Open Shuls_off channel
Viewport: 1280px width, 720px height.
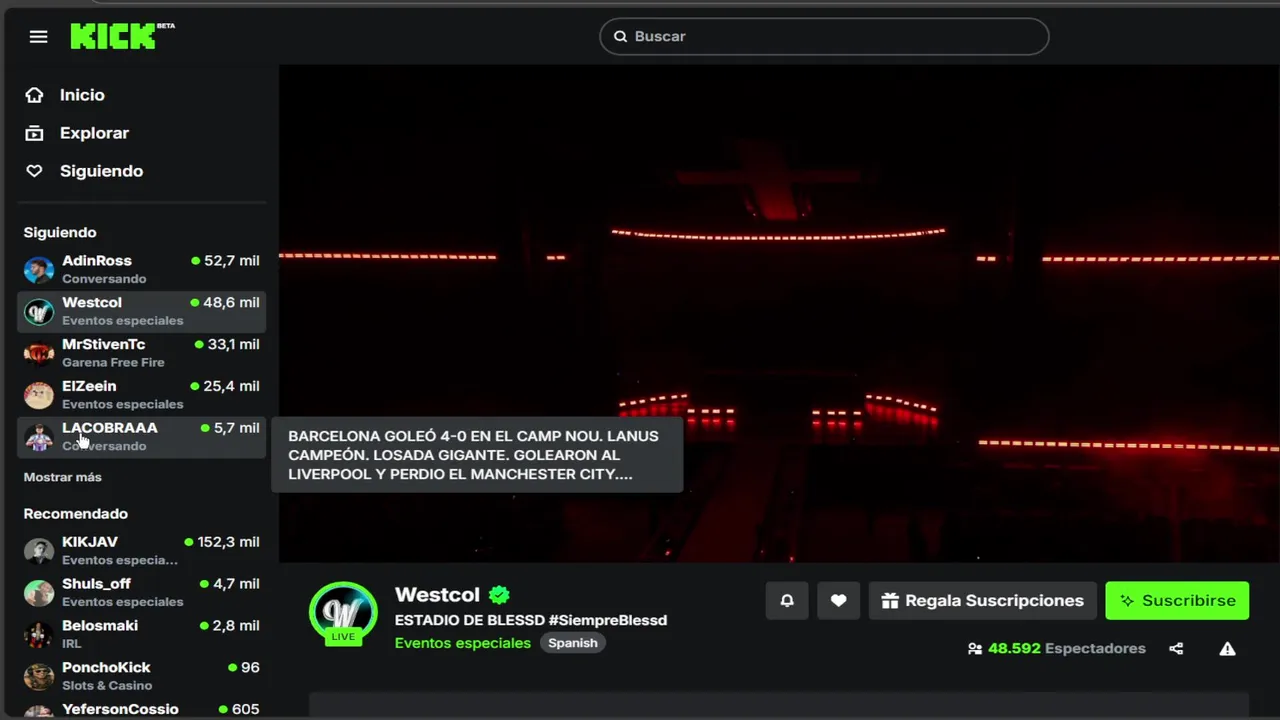click(x=142, y=593)
